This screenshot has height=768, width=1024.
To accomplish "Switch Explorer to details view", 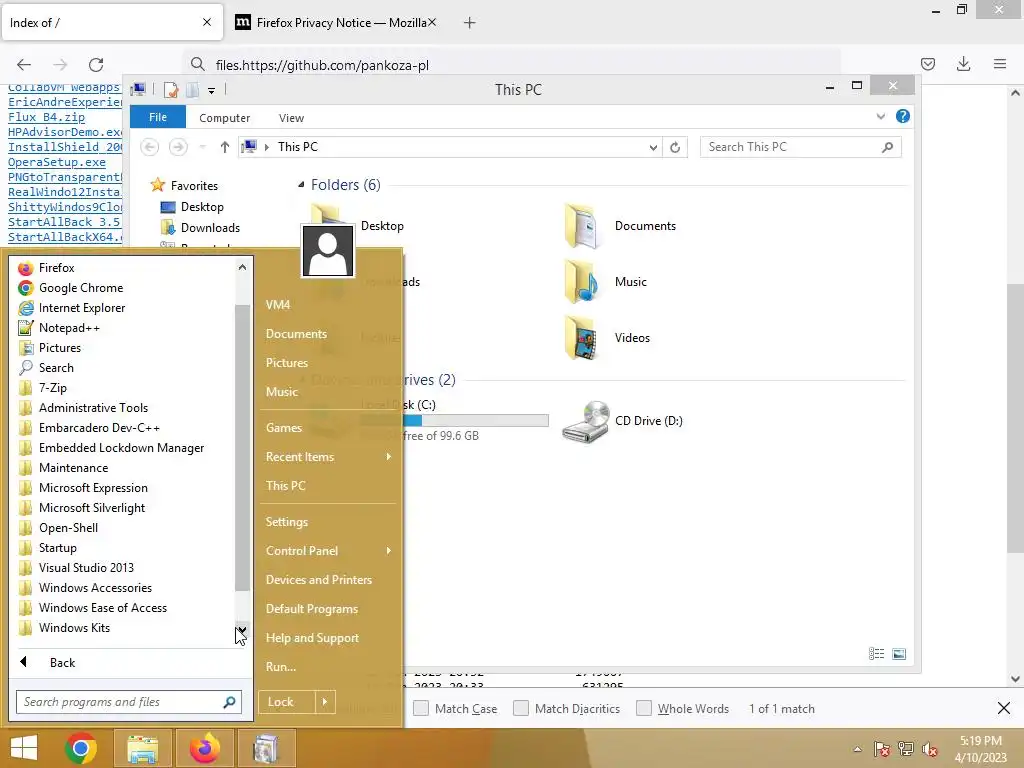I will 876,654.
